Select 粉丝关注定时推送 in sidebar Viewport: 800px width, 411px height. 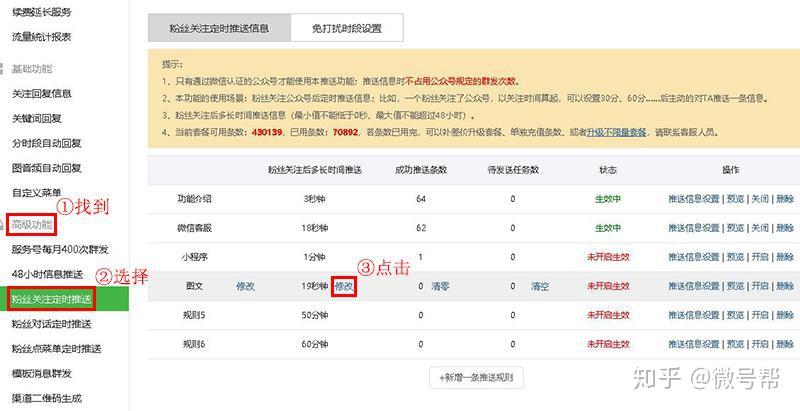coord(51,299)
